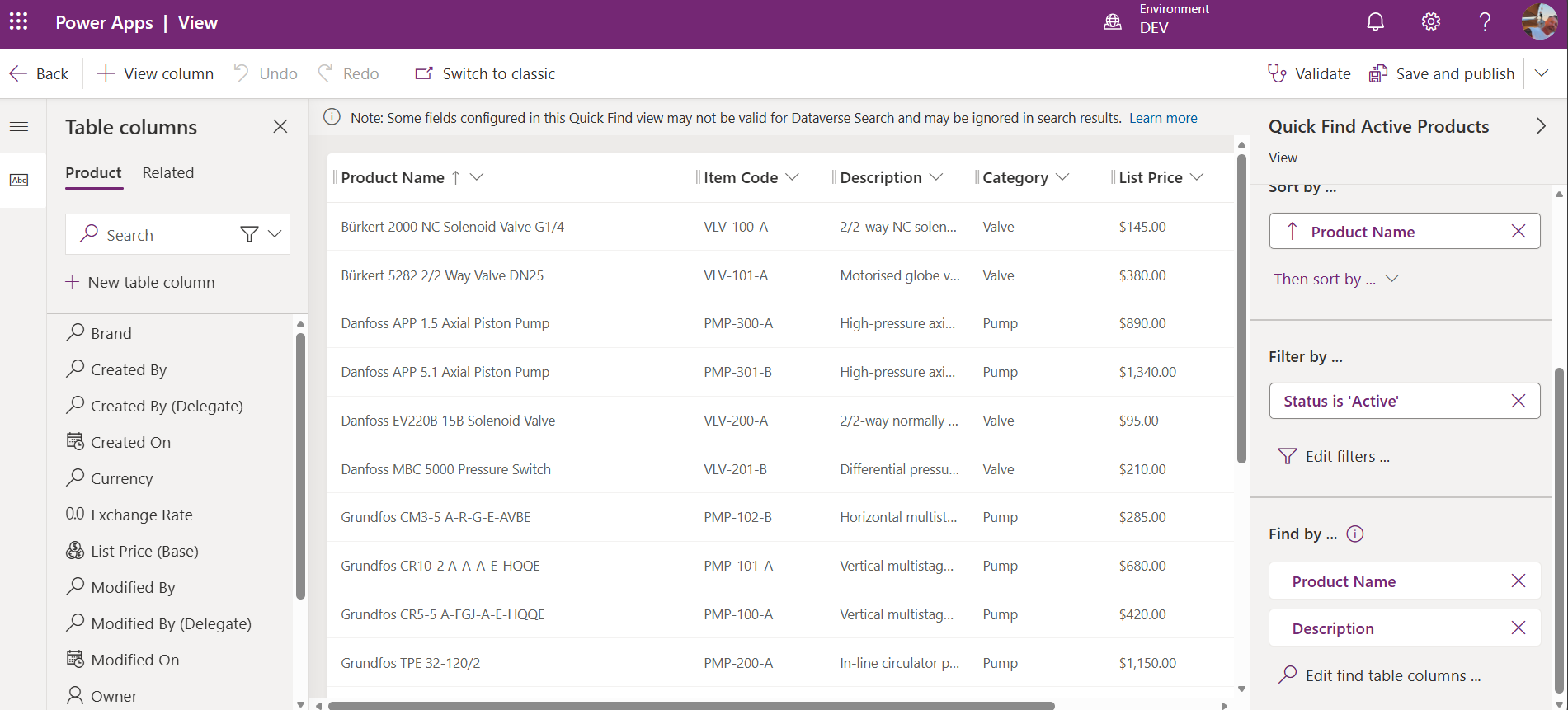Open the help question mark
1568x710 pixels.
(x=1485, y=22)
